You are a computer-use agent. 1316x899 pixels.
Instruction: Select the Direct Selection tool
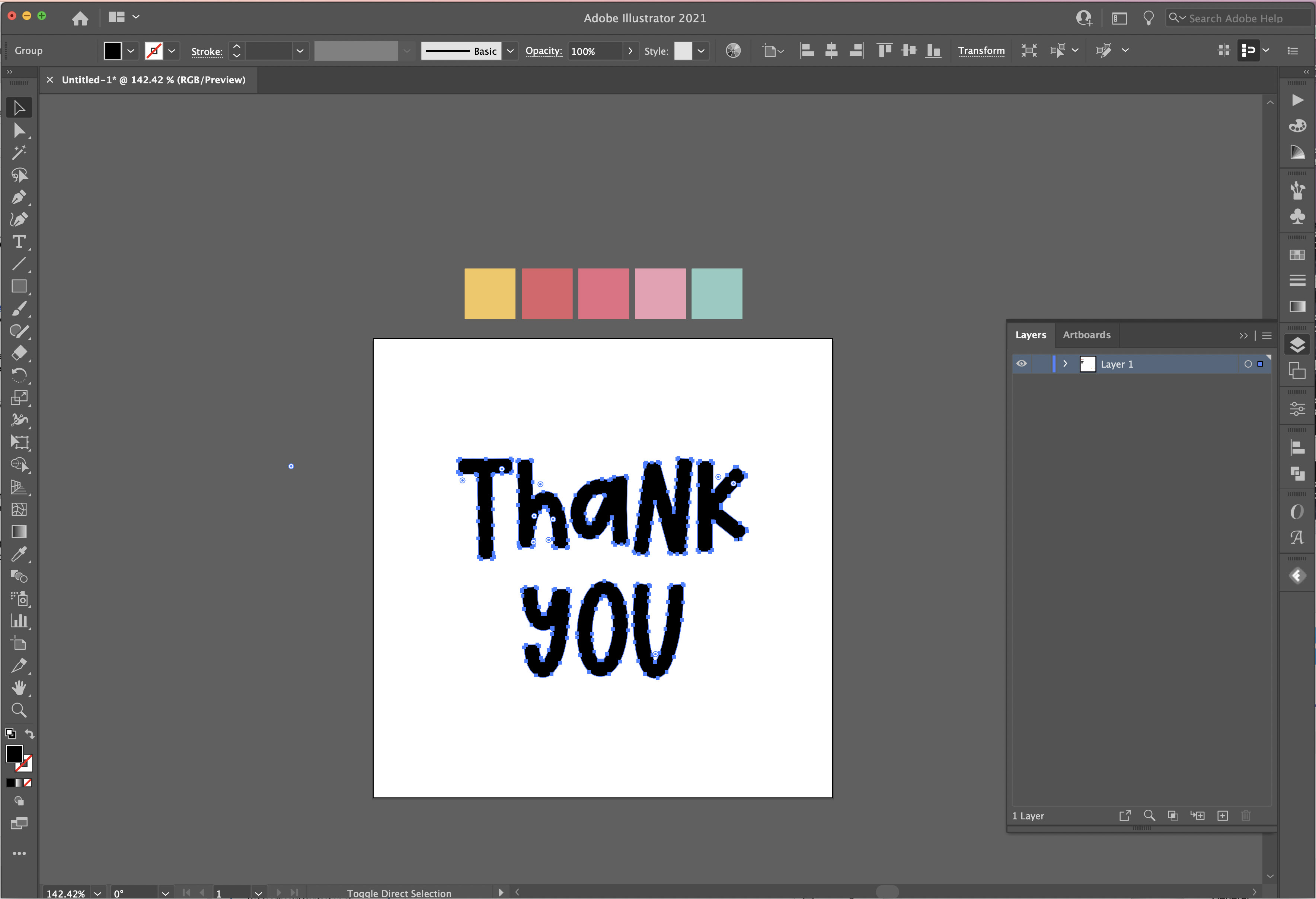(19, 130)
